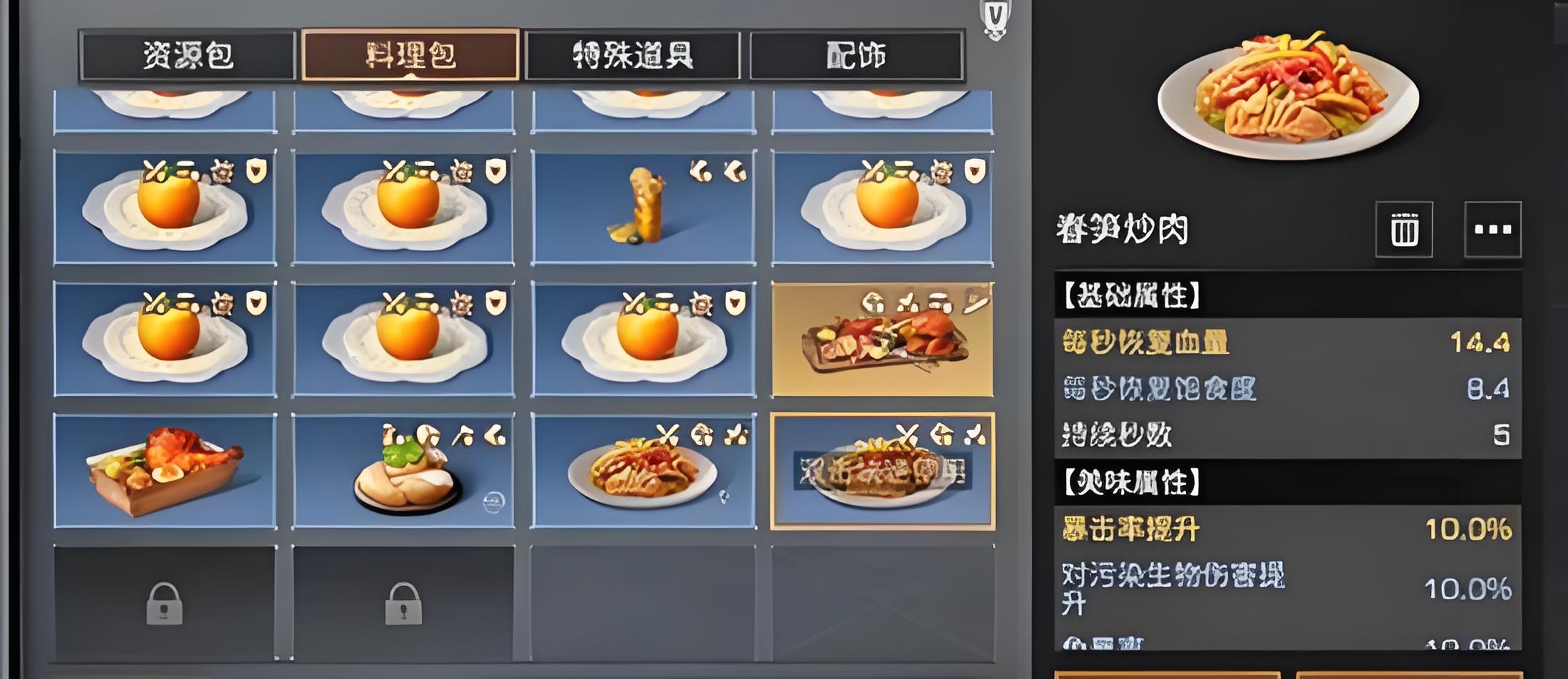Delete item with the trash can icon
This screenshot has width=1568, height=679.
point(1404,230)
